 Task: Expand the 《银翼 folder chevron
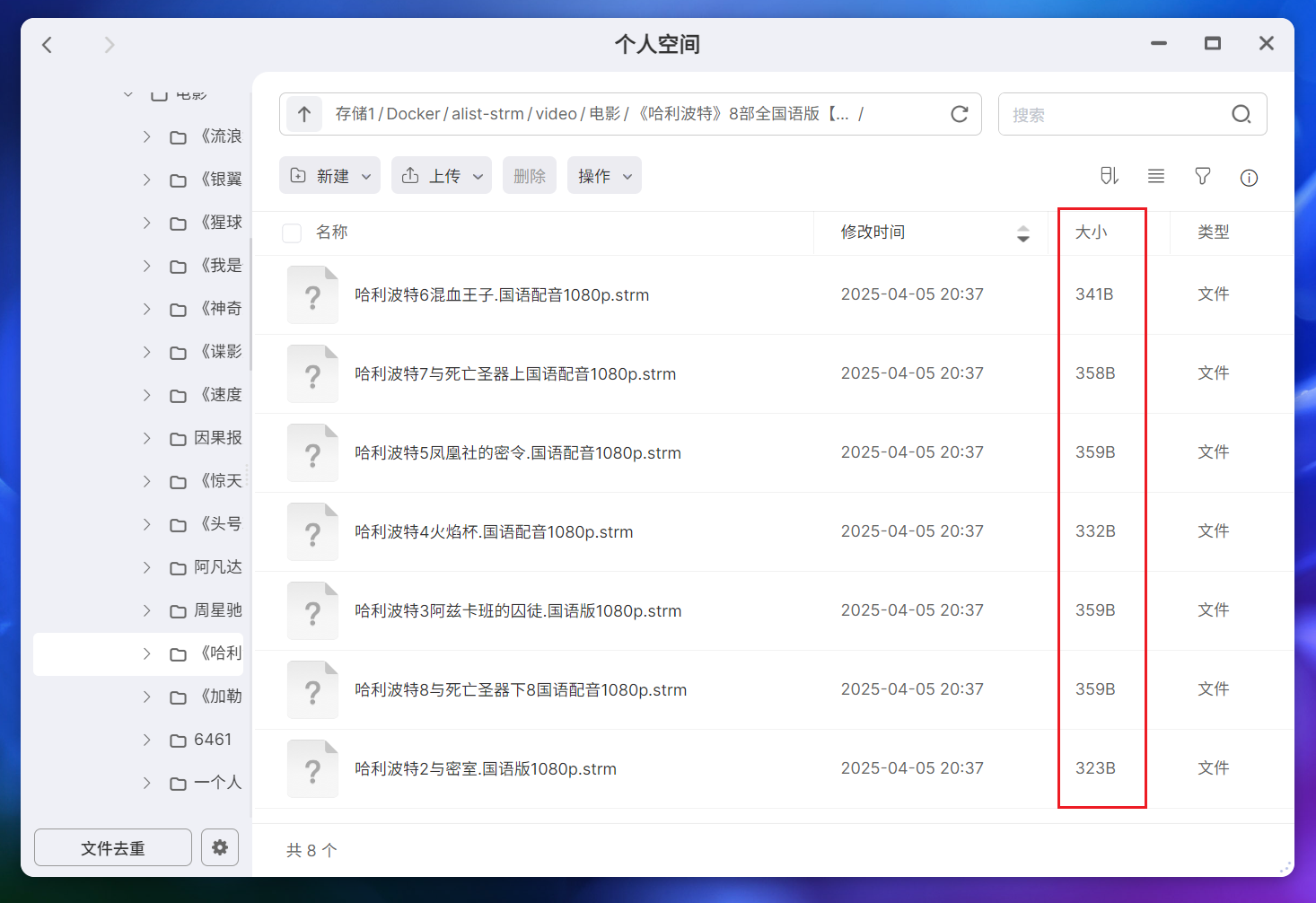point(146,180)
